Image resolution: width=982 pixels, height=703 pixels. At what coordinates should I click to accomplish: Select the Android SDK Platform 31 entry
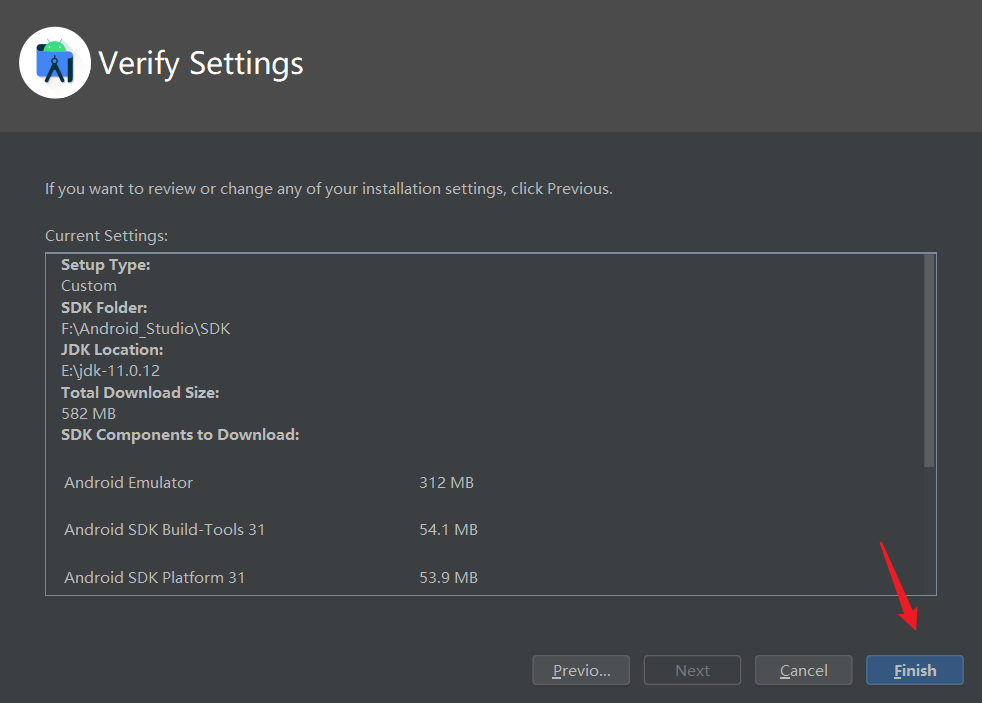pyautogui.click(x=154, y=577)
